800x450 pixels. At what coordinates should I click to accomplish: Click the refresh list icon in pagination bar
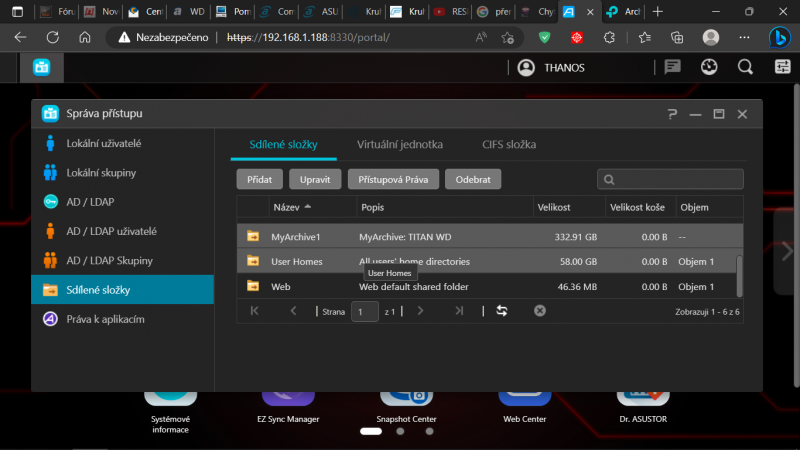(x=502, y=311)
